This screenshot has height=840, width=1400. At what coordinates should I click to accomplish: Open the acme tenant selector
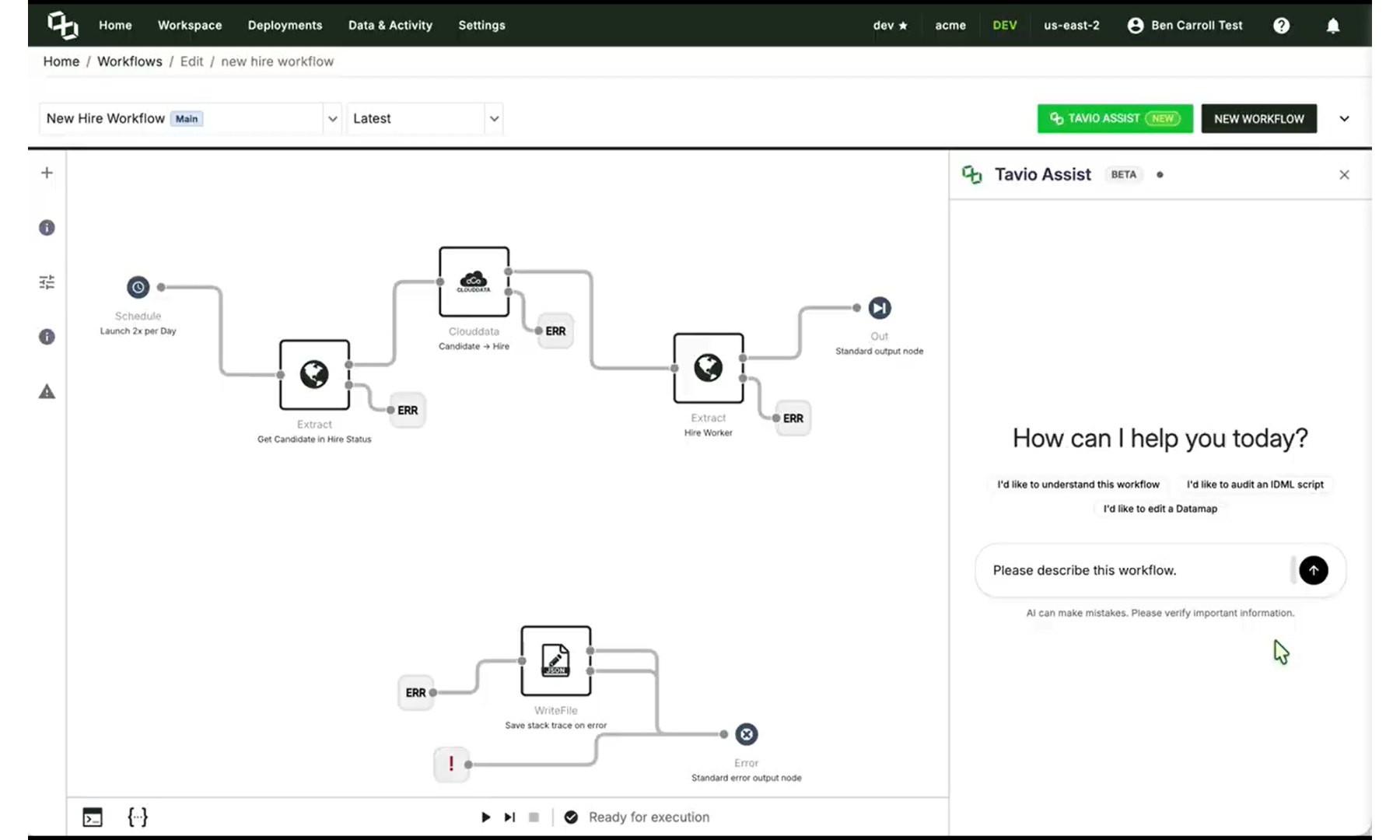(950, 26)
